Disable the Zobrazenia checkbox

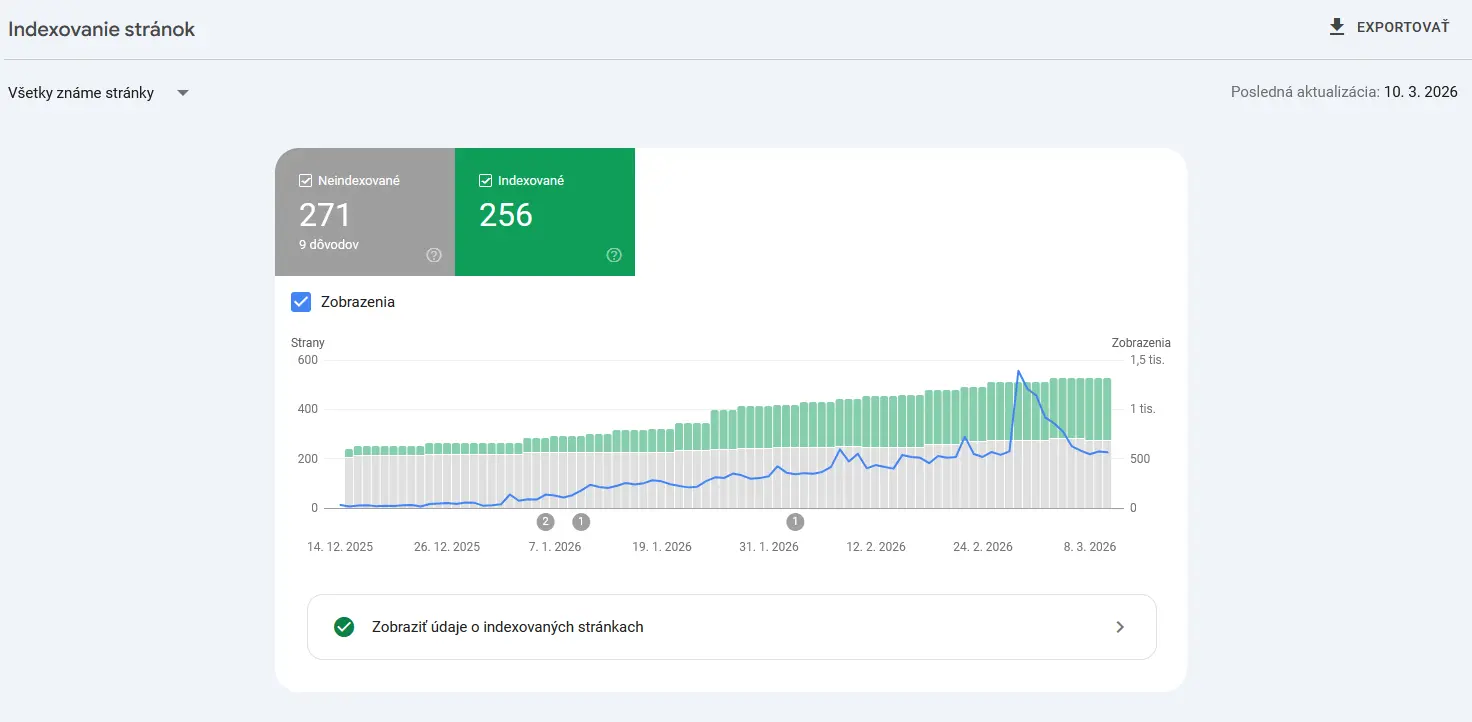[x=301, y=302]
